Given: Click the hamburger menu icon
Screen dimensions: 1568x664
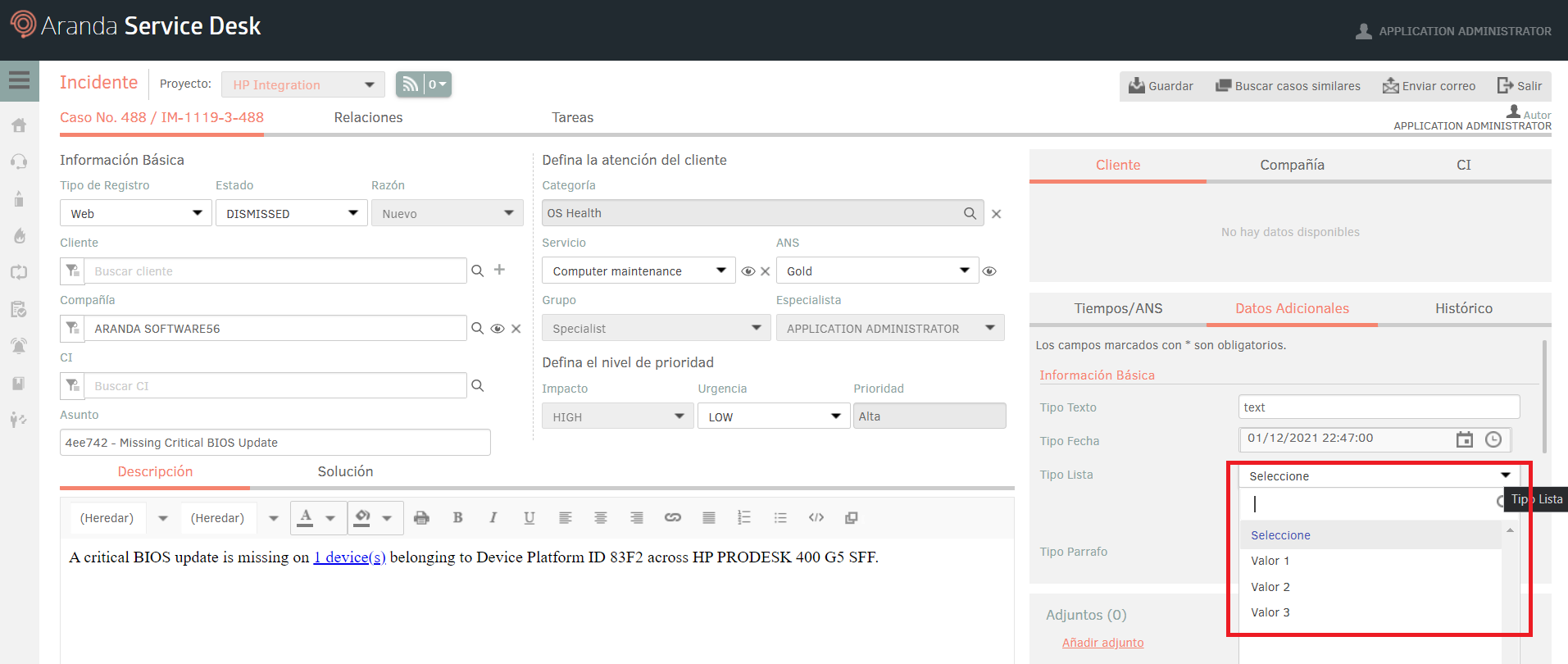Looking at the screenshot, I should click(x=19, y=80).
